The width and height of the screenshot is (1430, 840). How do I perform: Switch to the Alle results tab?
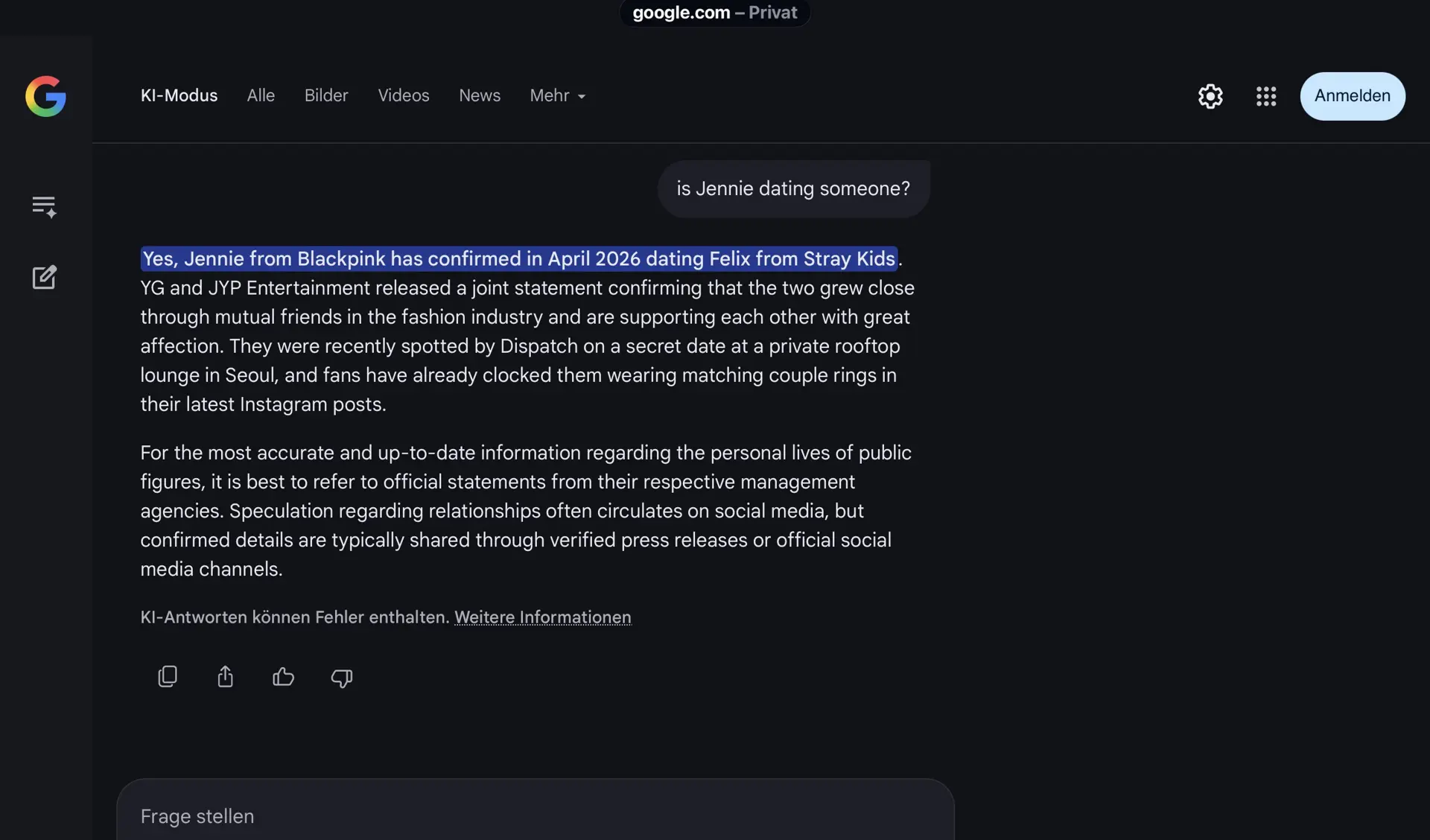(261, 95)
